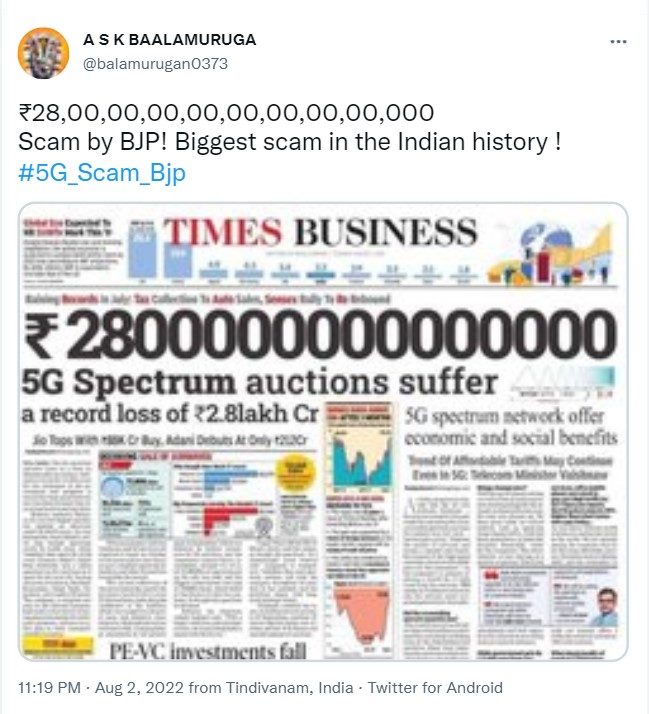
Task: Click the man's portrait photo in the newspaper
Action: pos(606,607)
